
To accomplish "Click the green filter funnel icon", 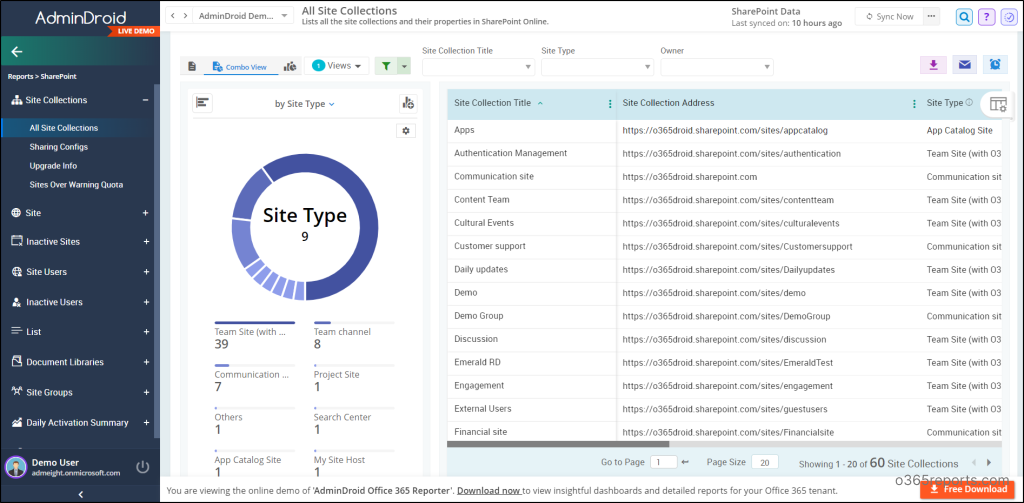I will point(386,66).
